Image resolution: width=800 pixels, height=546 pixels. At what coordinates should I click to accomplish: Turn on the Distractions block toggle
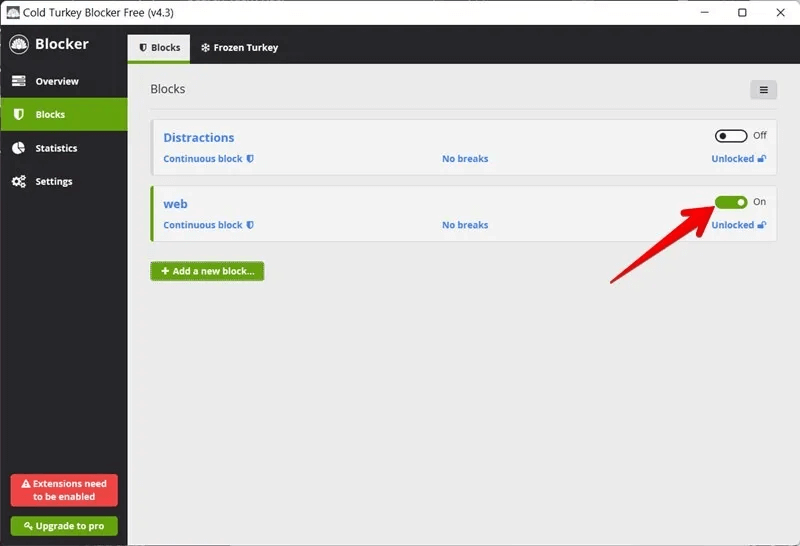(x=731, y=136)
